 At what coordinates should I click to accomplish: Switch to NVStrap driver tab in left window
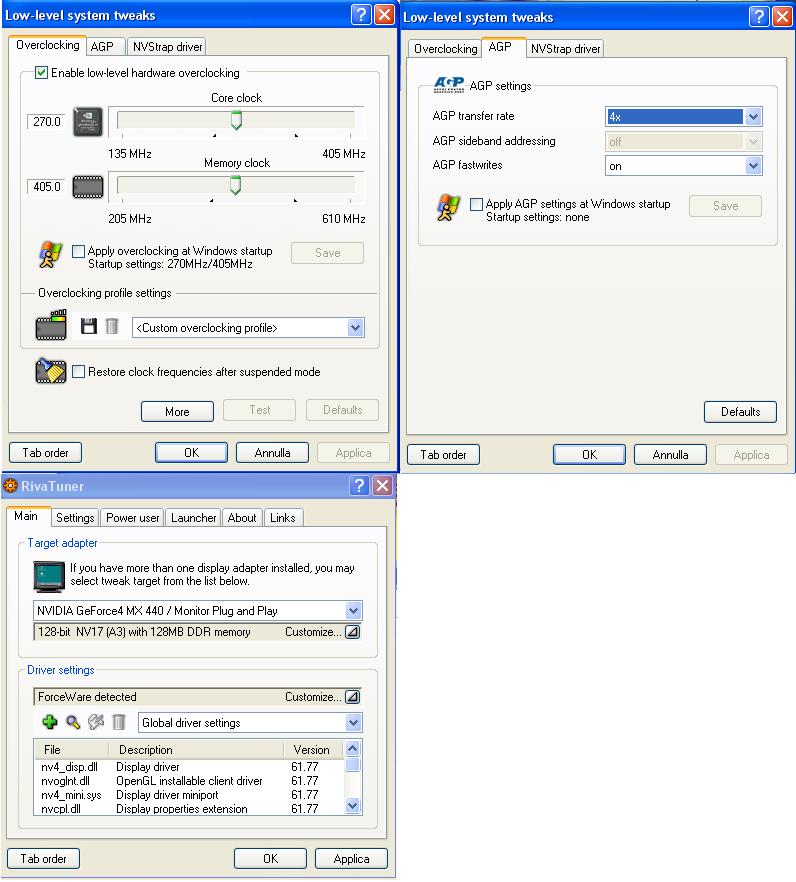167,47
